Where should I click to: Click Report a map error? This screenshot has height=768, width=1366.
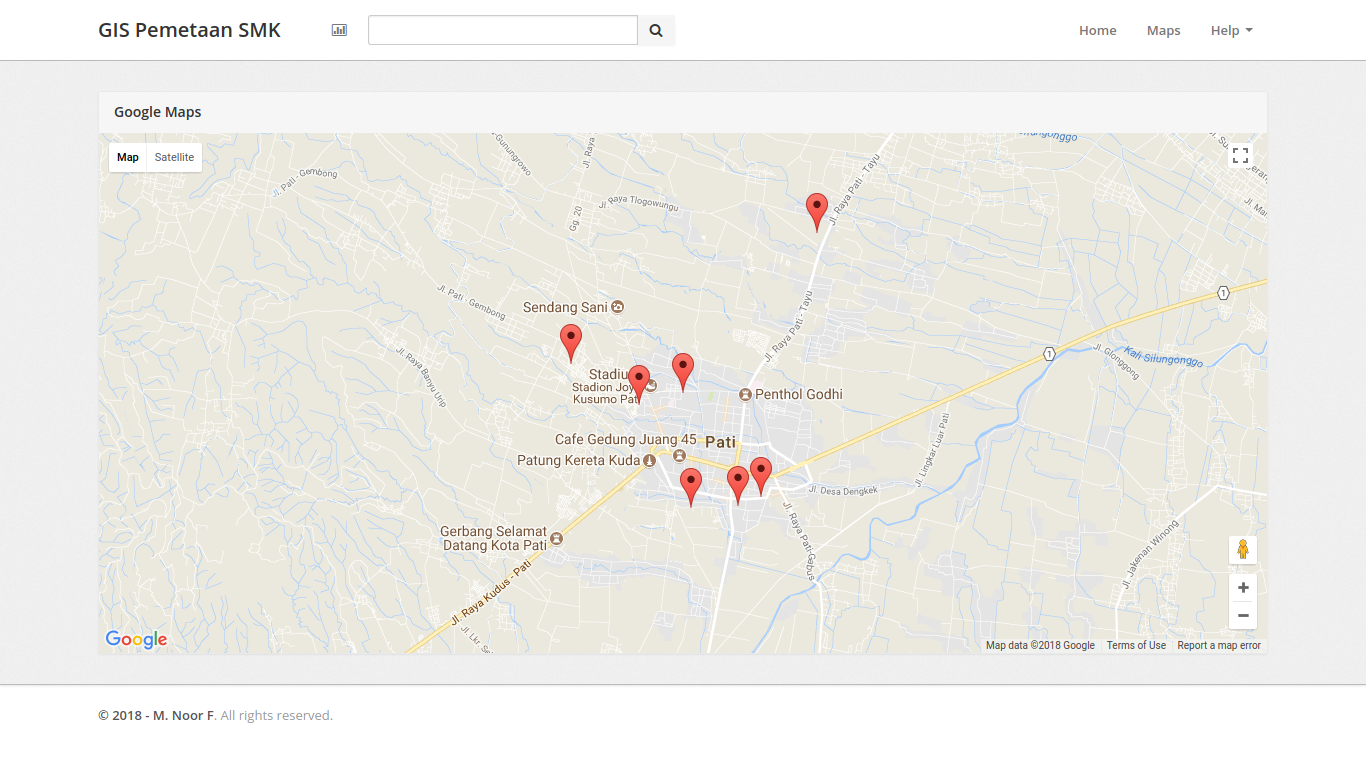pyautogui.click(x=1219, y=645)
